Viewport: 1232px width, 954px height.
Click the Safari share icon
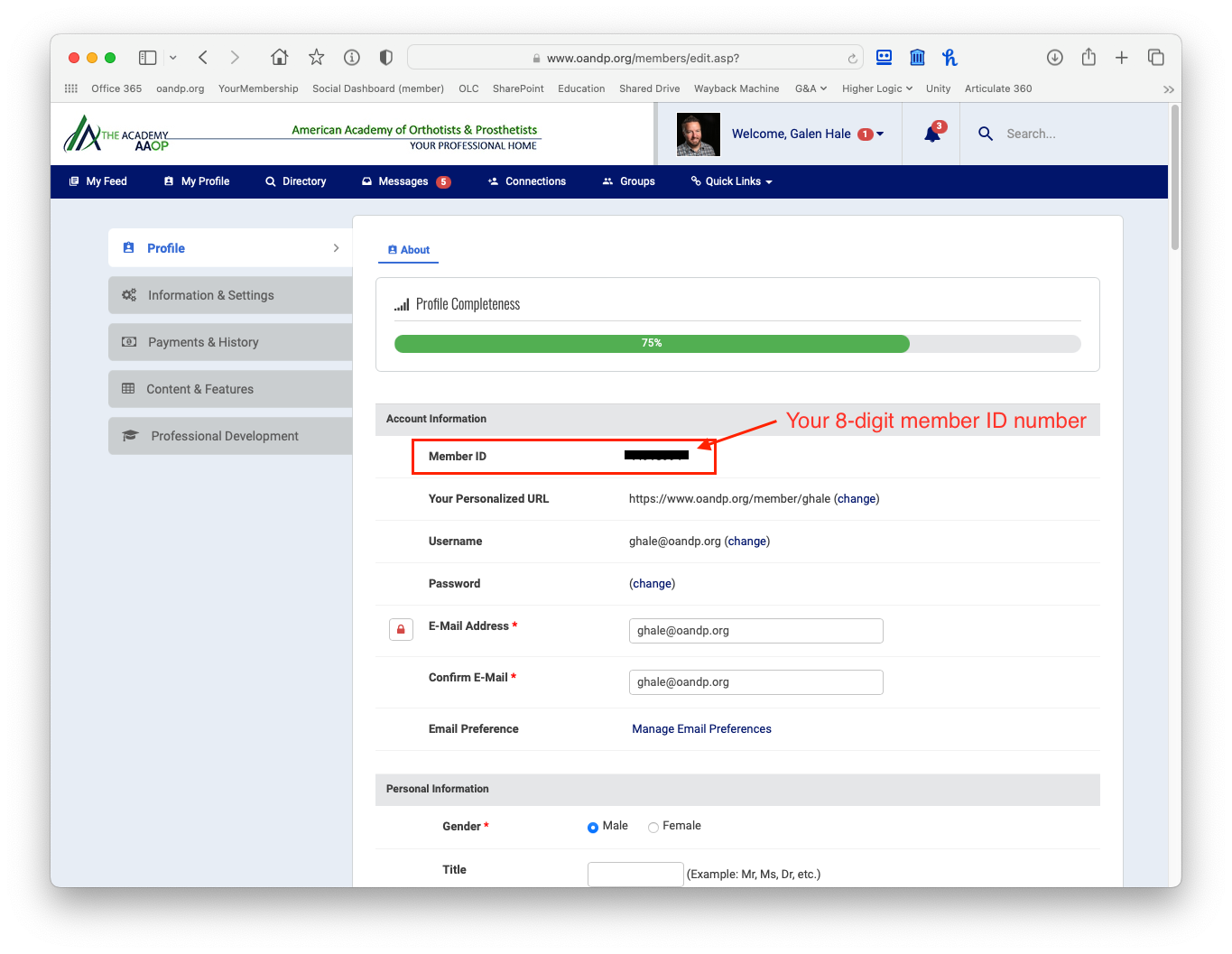pyautogui.click(x=1088, y=58)
